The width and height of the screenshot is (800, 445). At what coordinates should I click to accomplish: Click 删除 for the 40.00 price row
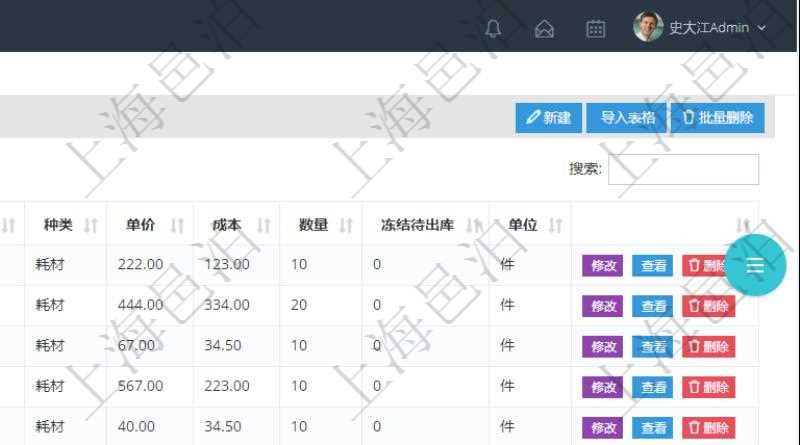coord(709,428)
